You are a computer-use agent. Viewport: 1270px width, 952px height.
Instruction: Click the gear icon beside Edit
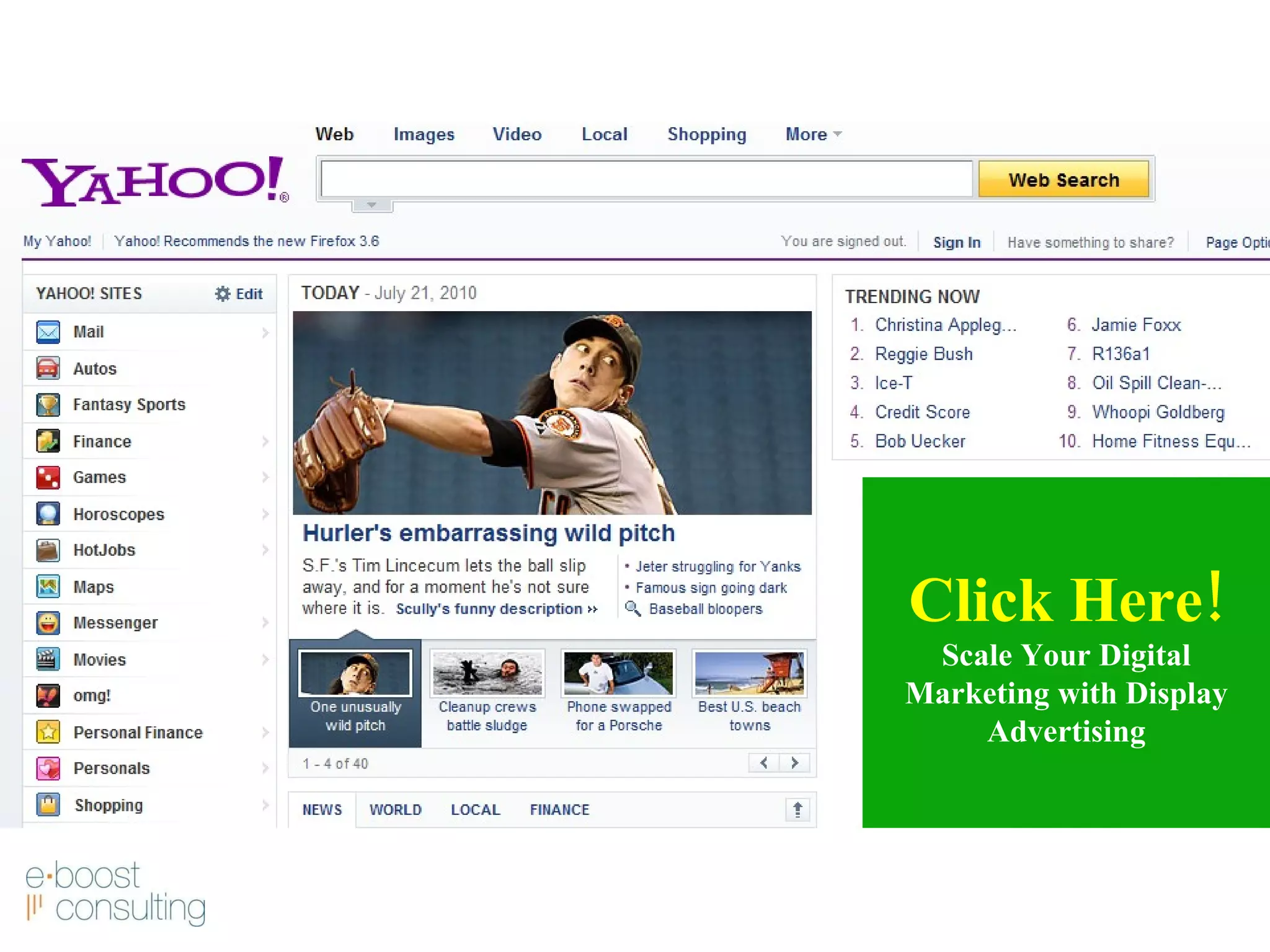point(223,294)
